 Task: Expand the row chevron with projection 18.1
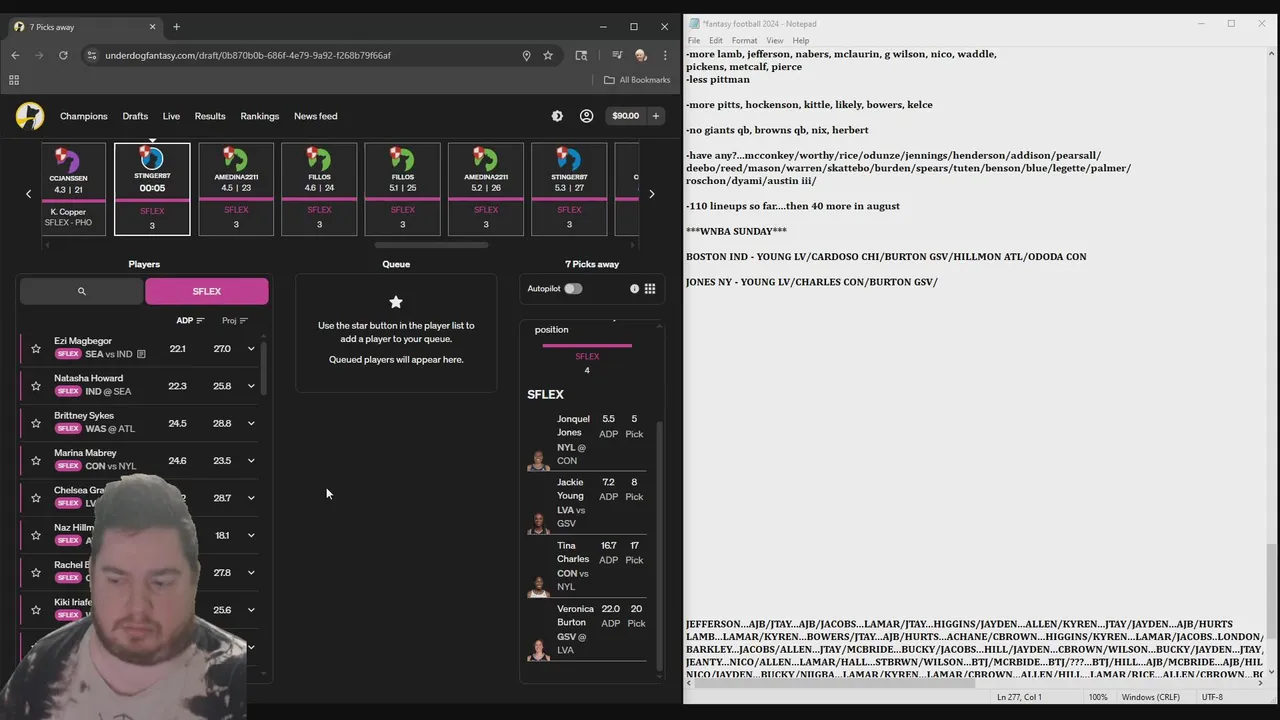click(251, 535)
